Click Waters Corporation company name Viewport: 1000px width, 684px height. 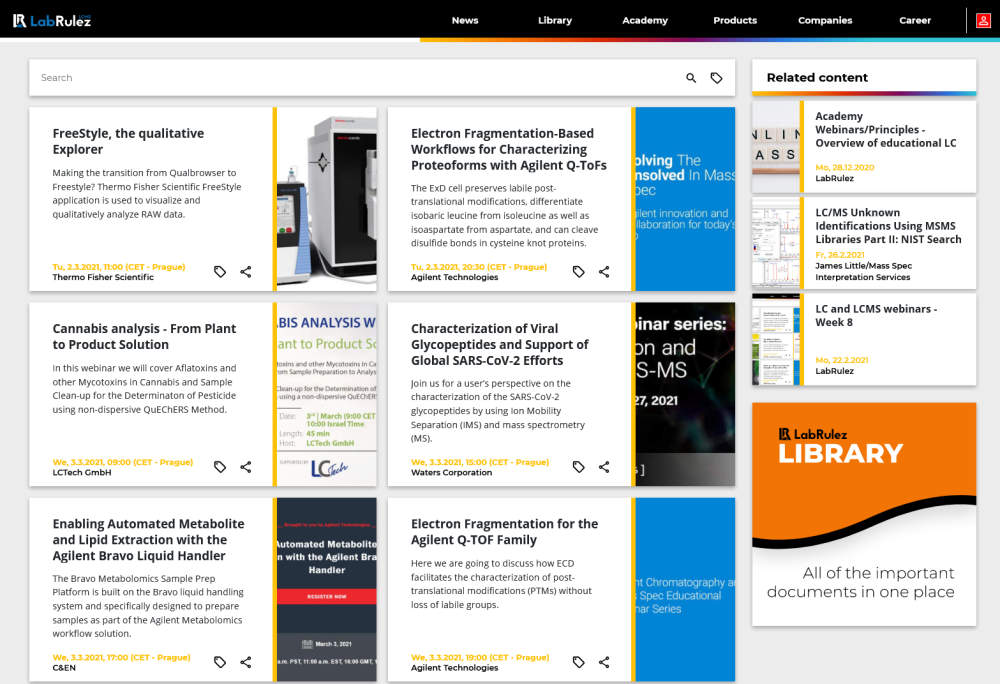click(x=451, y=472)
